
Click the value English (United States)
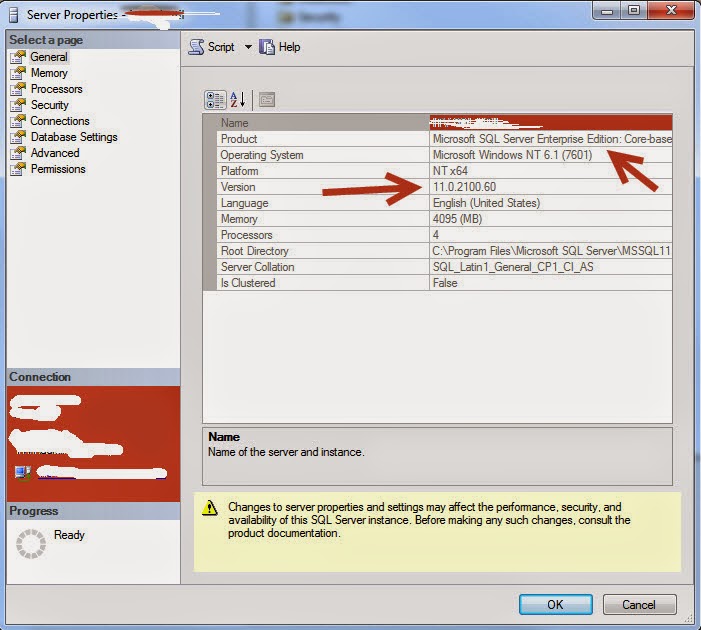pyautogui.click(x=486, y=203)
